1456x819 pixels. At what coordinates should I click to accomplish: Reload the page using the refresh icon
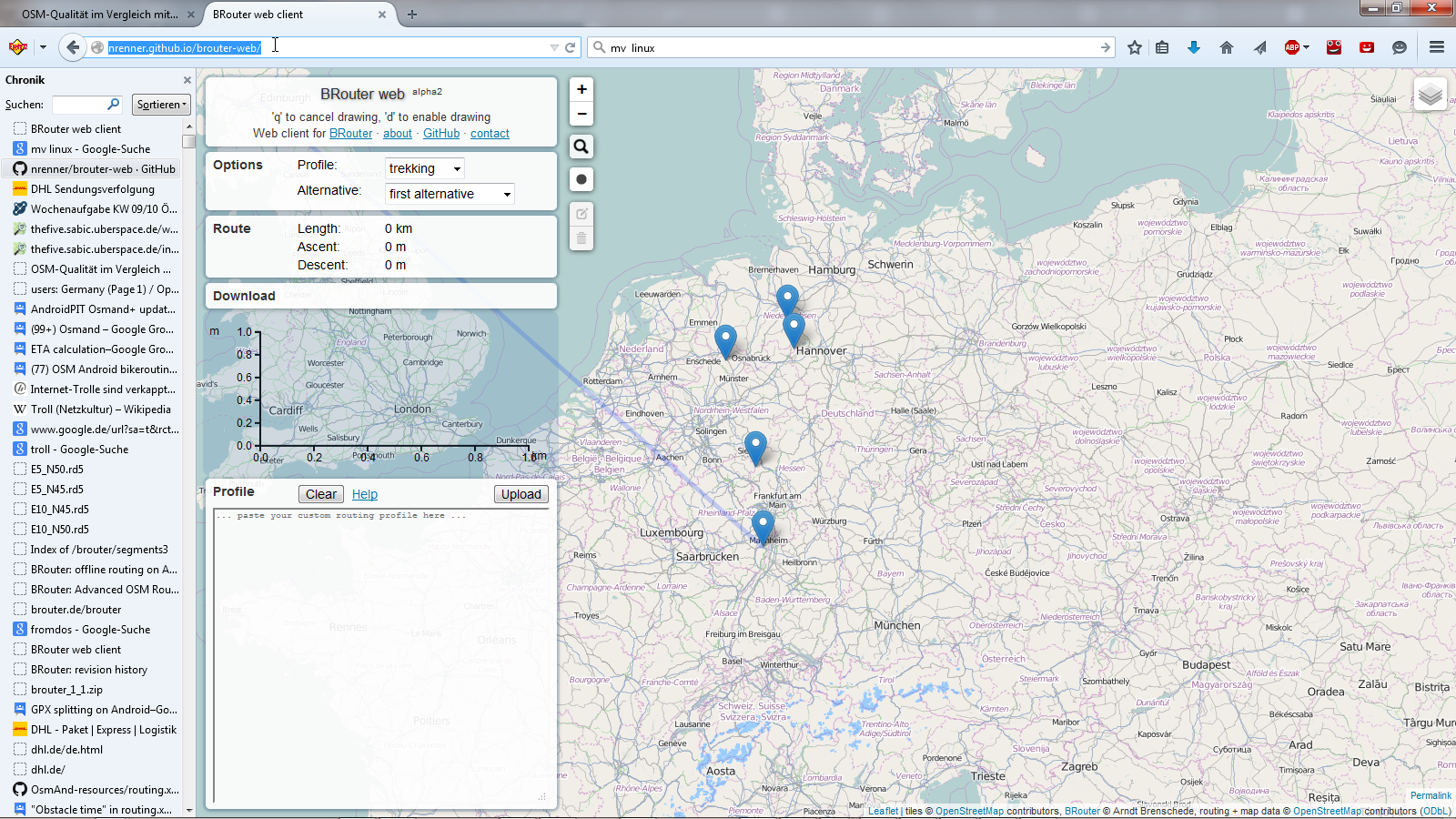[x=571, y=47]
